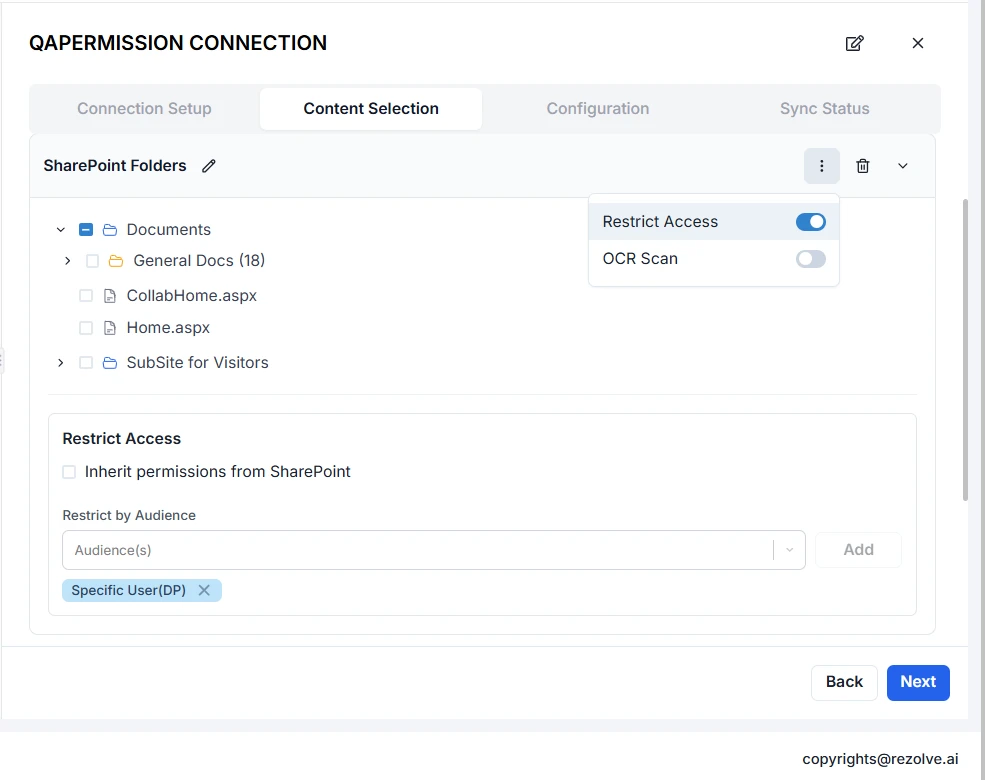985x780 pixels.
Task: Check Inherit permissions from SharePoint
Action: [69, 472]
